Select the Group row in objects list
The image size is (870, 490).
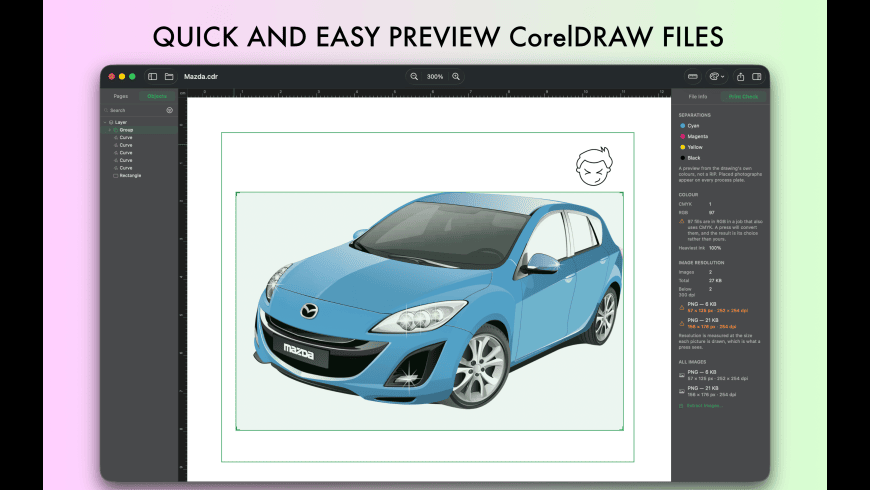pos(140,130)
